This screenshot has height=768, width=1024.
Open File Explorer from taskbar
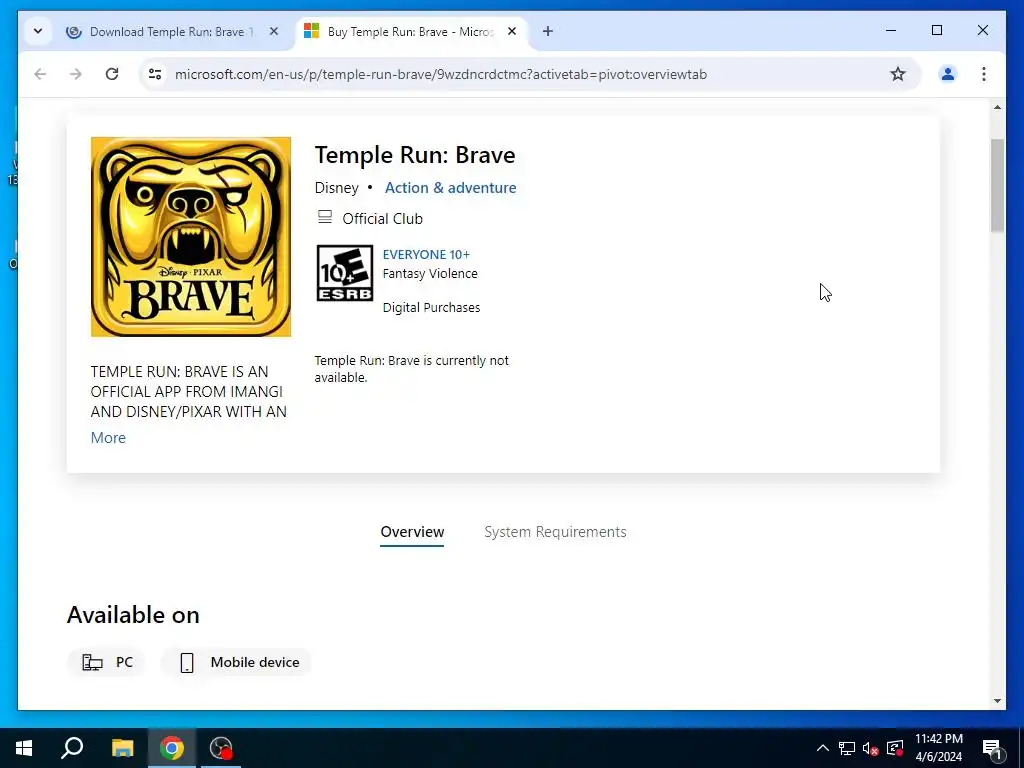click(x=122, y=748)
